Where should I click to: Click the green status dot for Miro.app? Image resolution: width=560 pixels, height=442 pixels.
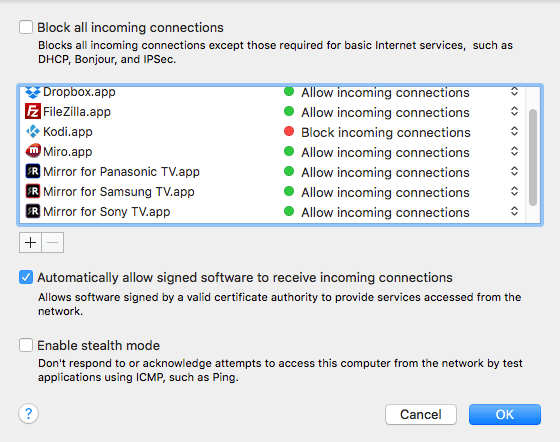point(289,151)
